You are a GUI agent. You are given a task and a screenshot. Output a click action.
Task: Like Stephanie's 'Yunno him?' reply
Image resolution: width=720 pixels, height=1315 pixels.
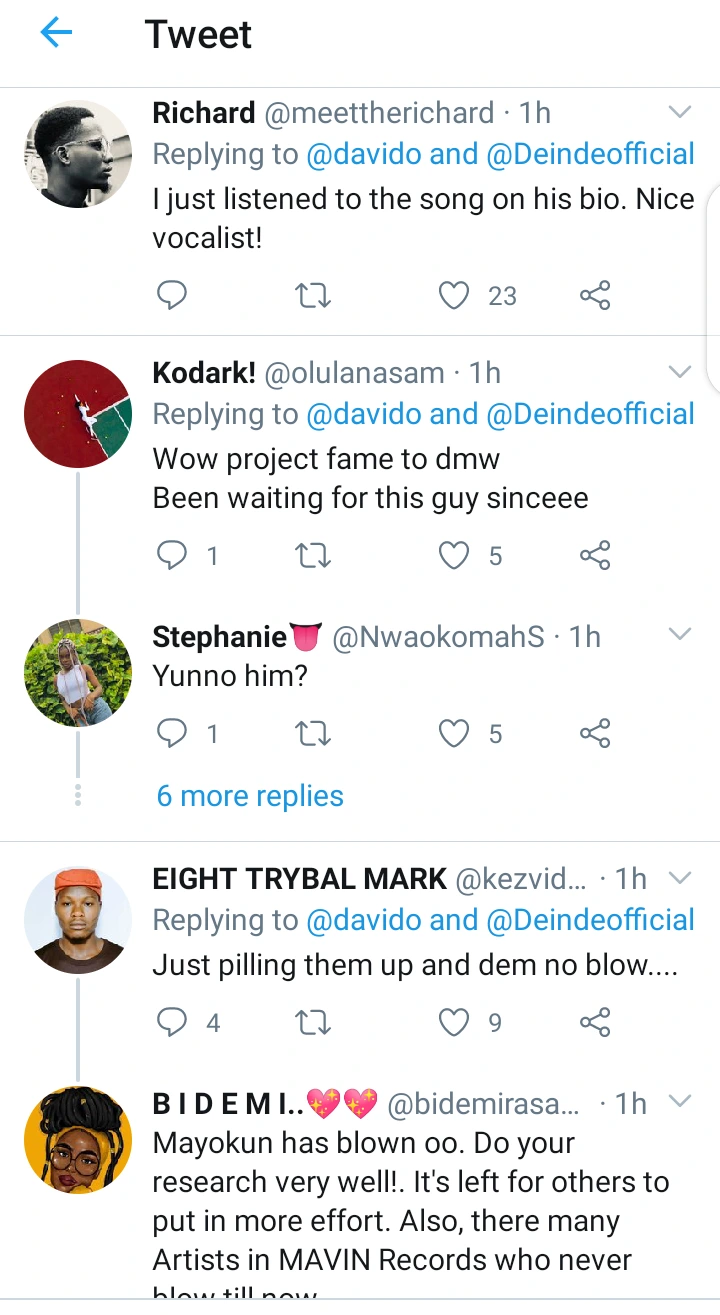tap(455, 734)
